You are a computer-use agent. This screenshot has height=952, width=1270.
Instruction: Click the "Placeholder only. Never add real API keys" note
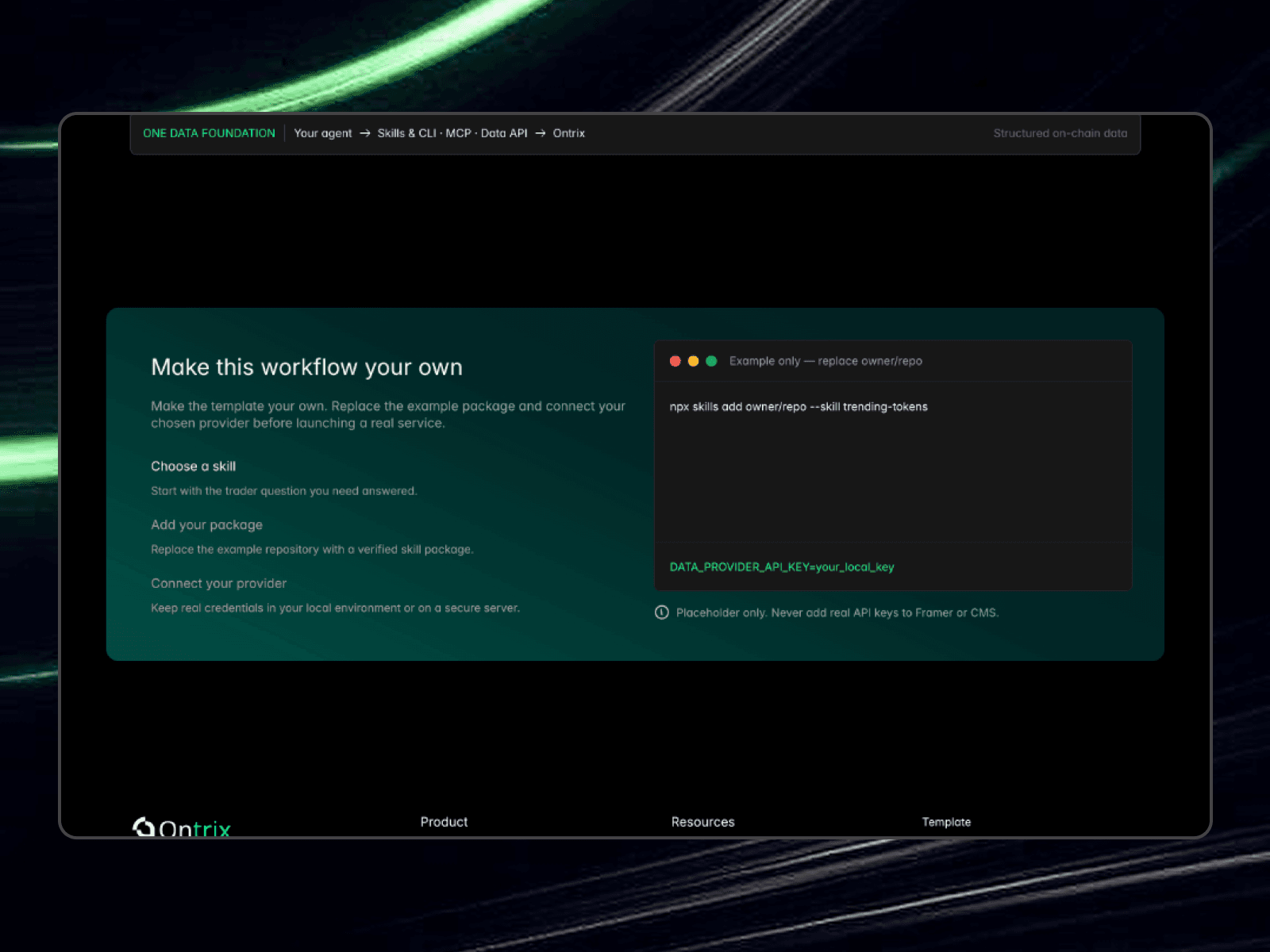837,612
